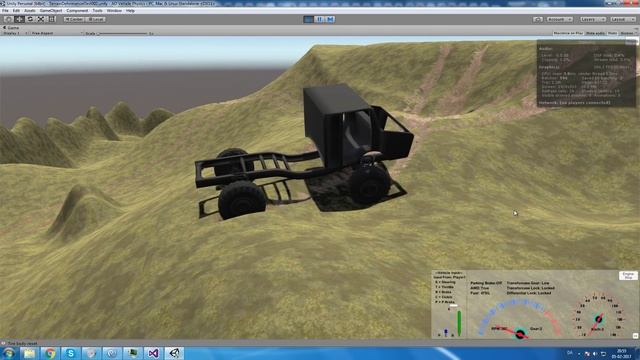Screen dimensions: 640x360
Task: Click the 'Network' line in Statistics overlay
Action: tap(574, 103)
